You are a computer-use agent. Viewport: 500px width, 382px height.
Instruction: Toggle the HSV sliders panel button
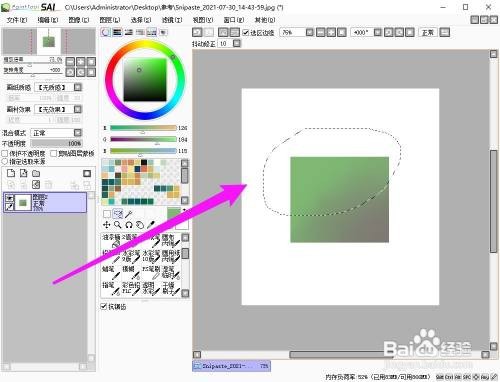point(128,32)
